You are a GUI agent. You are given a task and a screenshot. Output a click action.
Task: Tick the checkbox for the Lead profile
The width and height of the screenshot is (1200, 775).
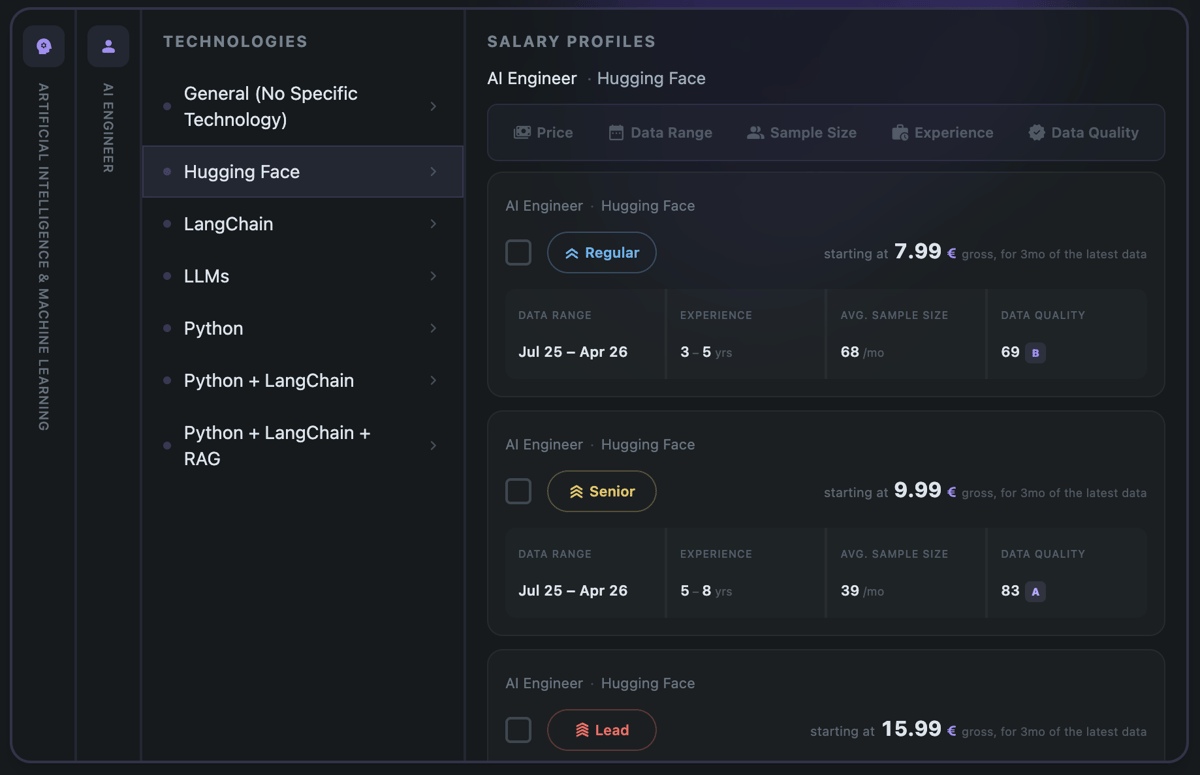click(518, 730)
